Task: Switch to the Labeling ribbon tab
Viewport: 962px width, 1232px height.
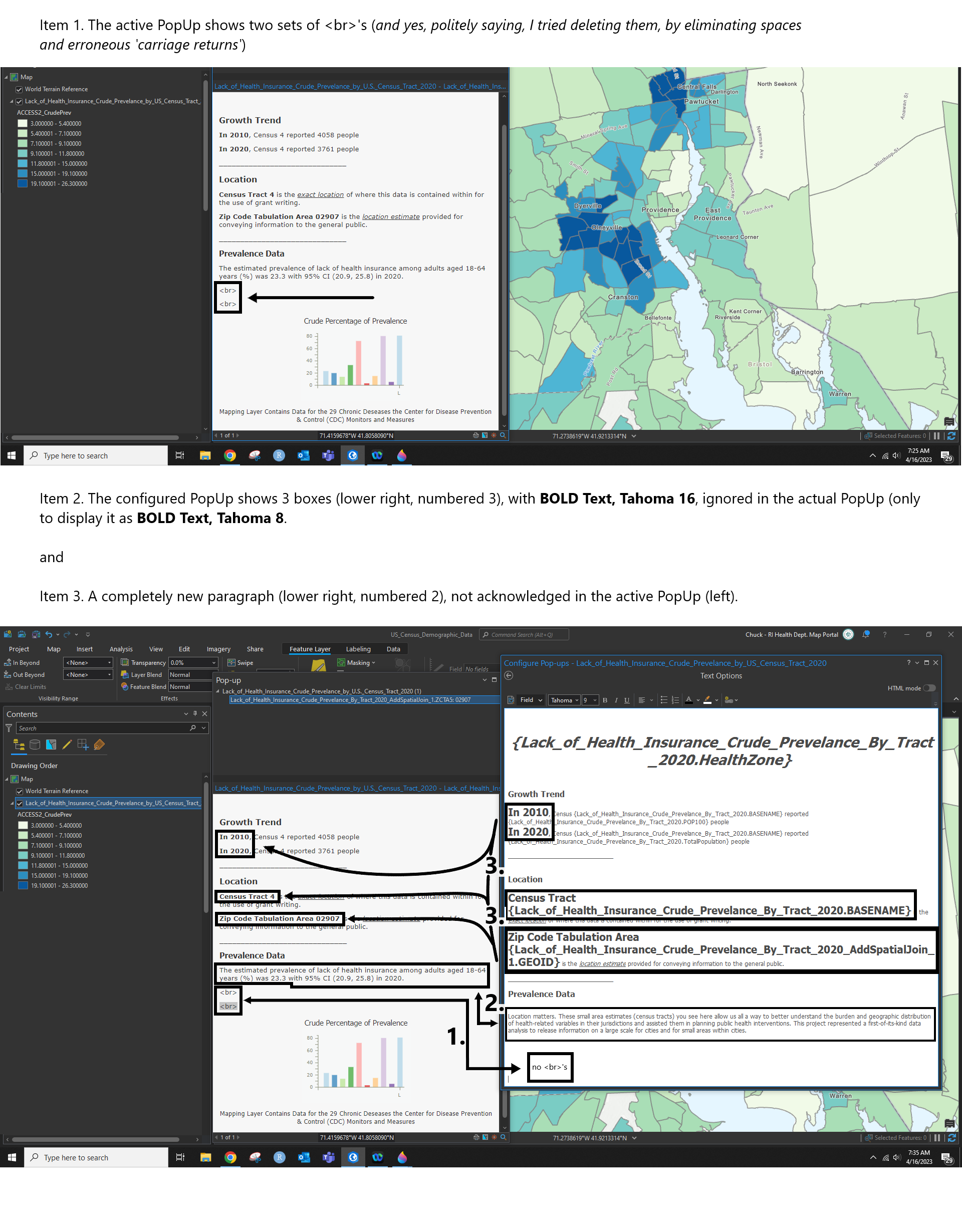Action: pos(358,649)
